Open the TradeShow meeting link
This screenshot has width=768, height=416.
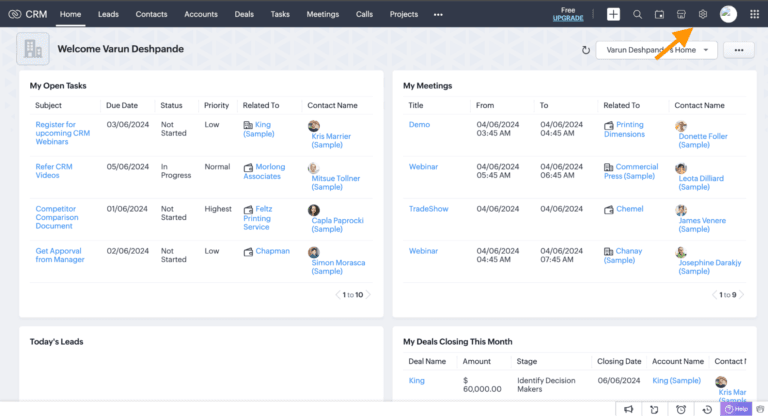(427, 209)
